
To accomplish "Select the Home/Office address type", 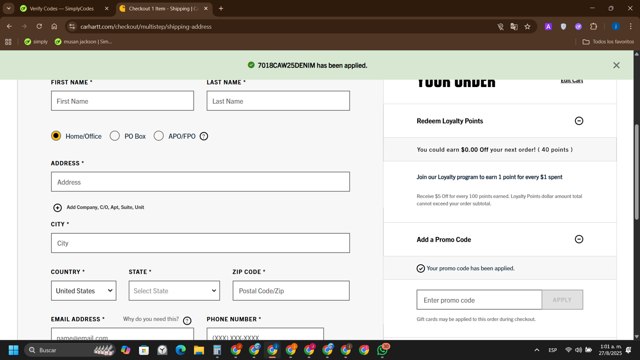I will coord(56,136).
